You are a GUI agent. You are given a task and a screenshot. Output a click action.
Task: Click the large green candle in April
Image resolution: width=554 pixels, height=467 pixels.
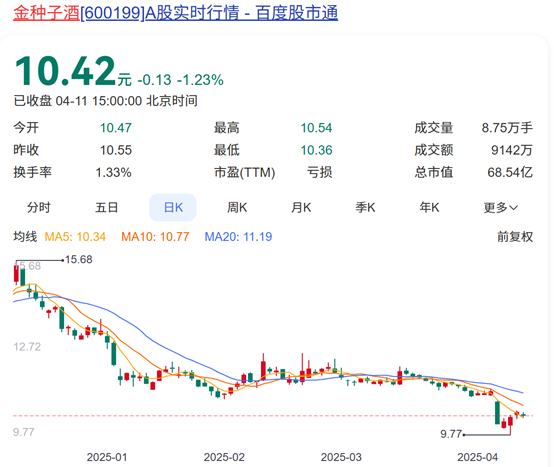(497, 413)
